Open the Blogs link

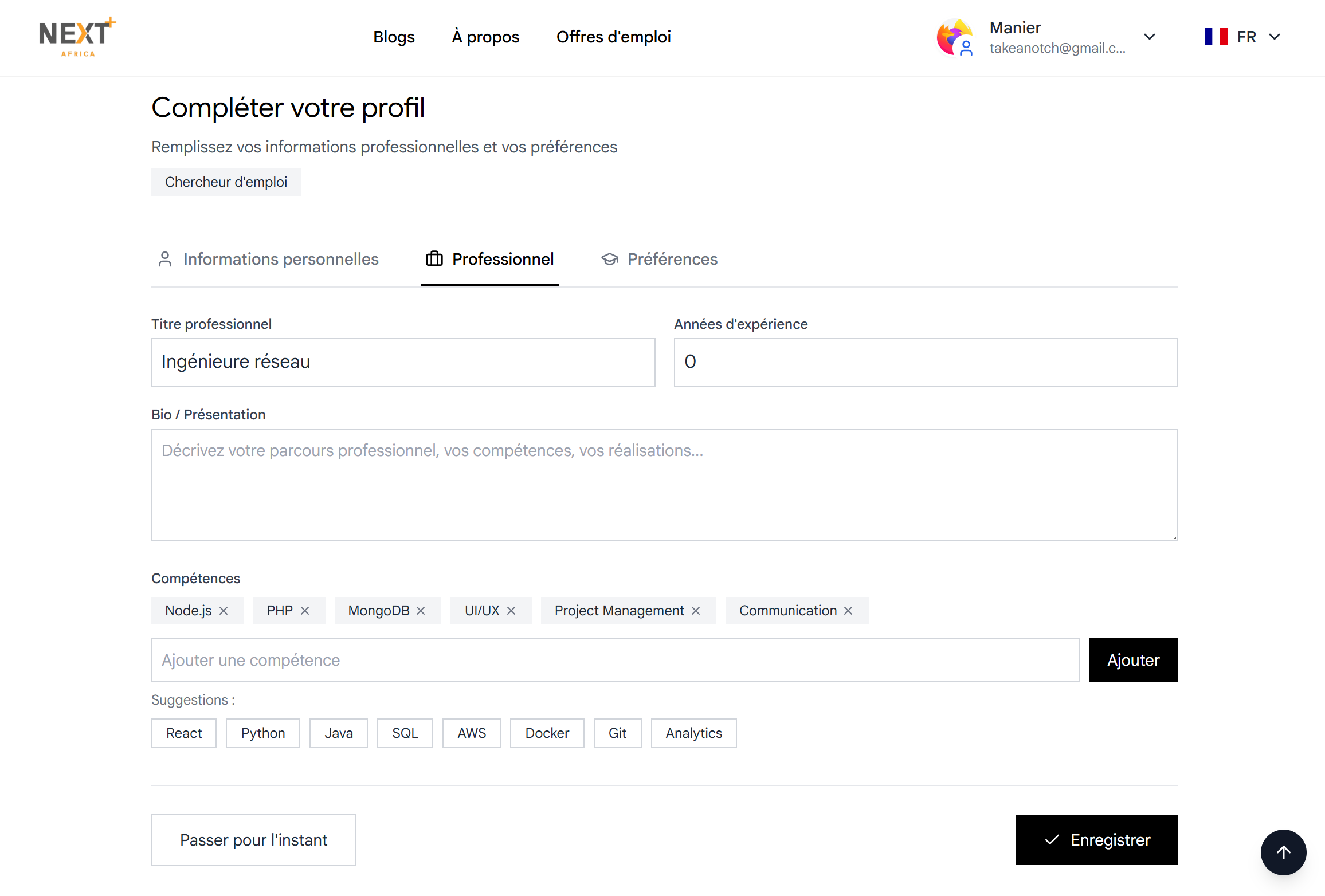(394, 37)
